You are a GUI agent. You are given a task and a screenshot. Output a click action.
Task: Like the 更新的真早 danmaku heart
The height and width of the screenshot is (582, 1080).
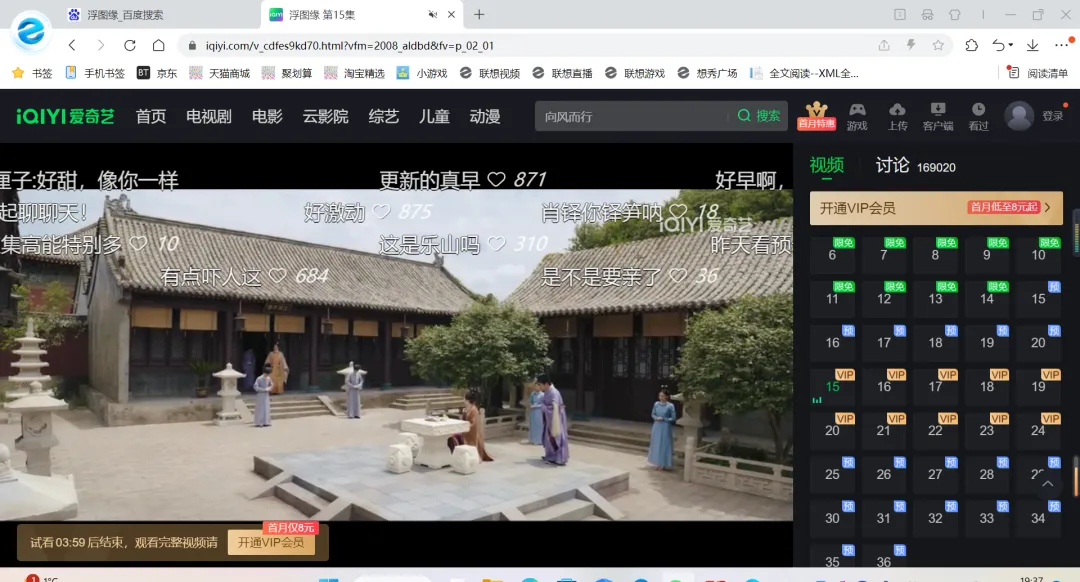click(x=496, y=180)
